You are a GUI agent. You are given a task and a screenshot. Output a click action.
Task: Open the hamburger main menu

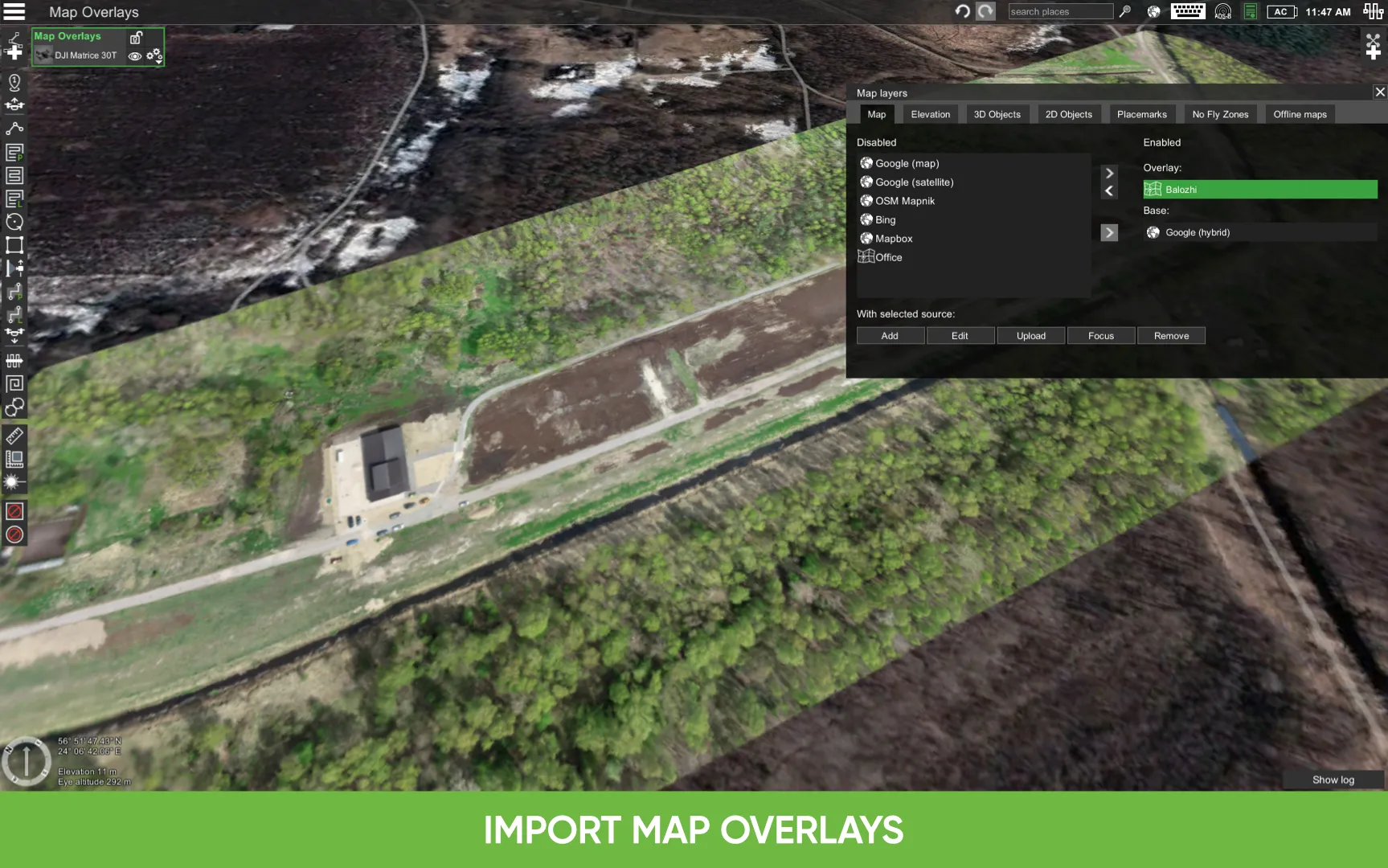coord(14,11)
